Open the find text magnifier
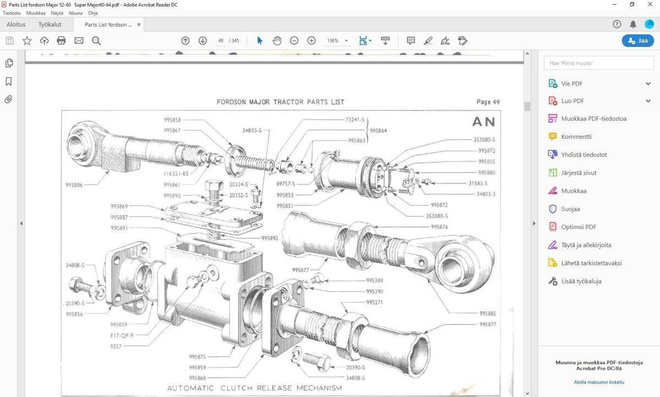 pos(96,41)
